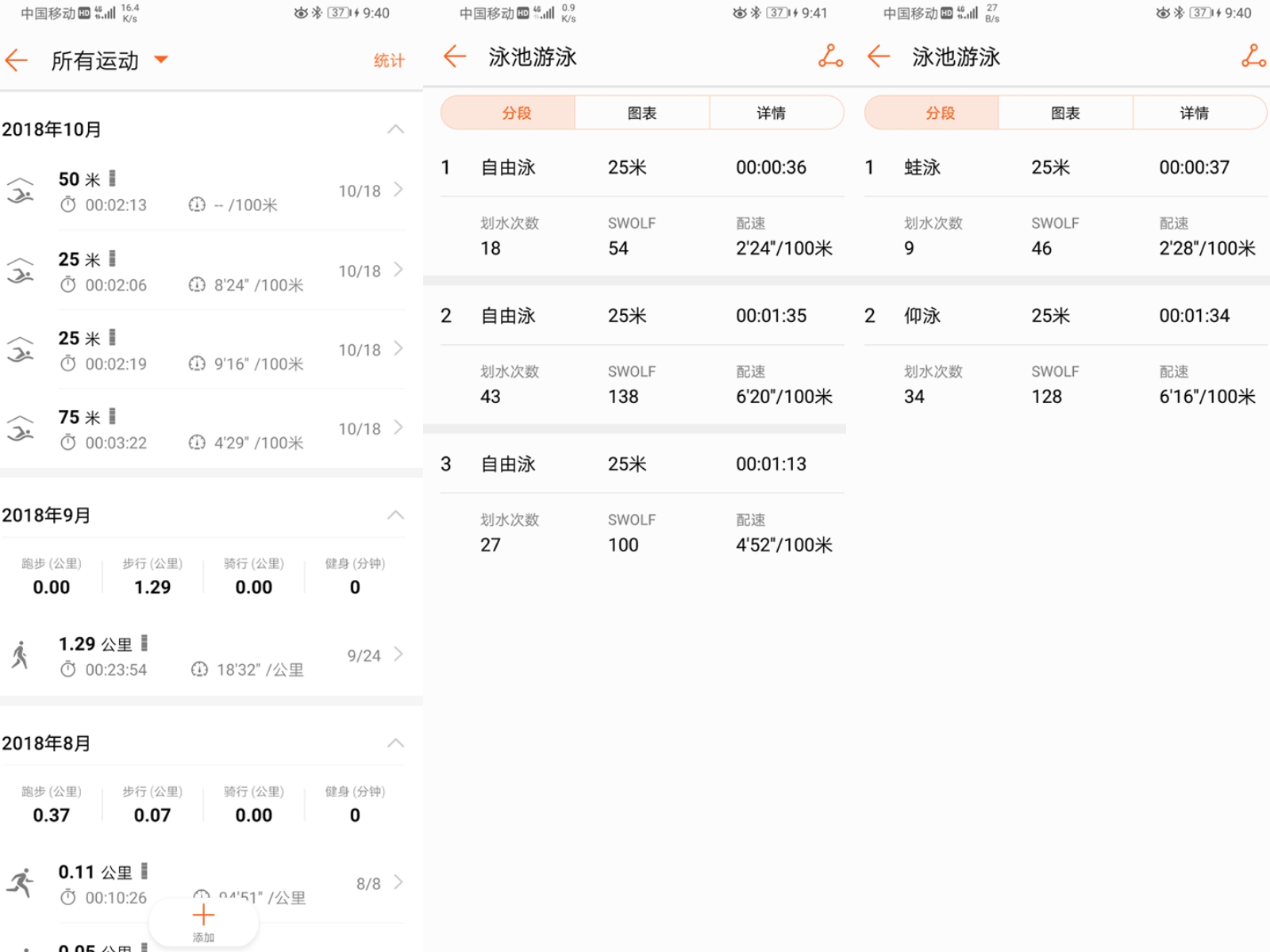
Task: Open the route/share icon on middle swim detail
Action: [830, 57]
